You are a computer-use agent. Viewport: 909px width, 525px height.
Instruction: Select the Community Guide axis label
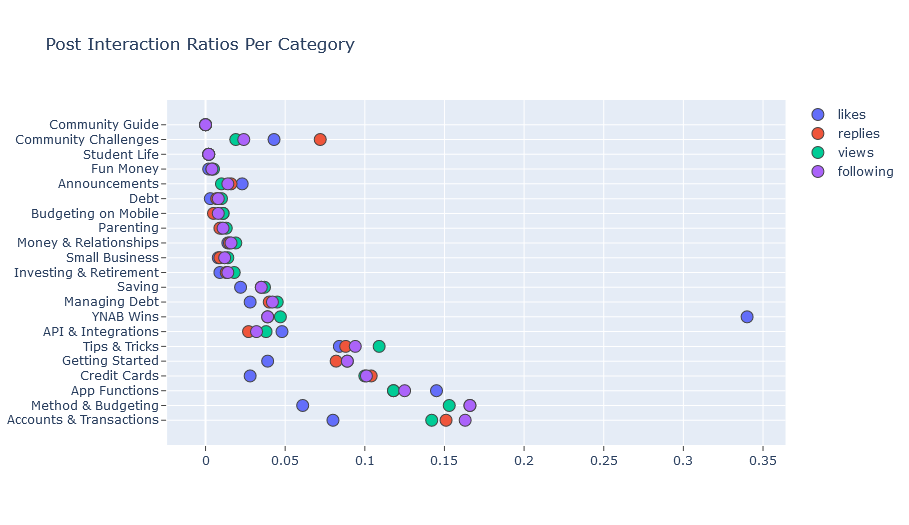click(x=104, y=124)
